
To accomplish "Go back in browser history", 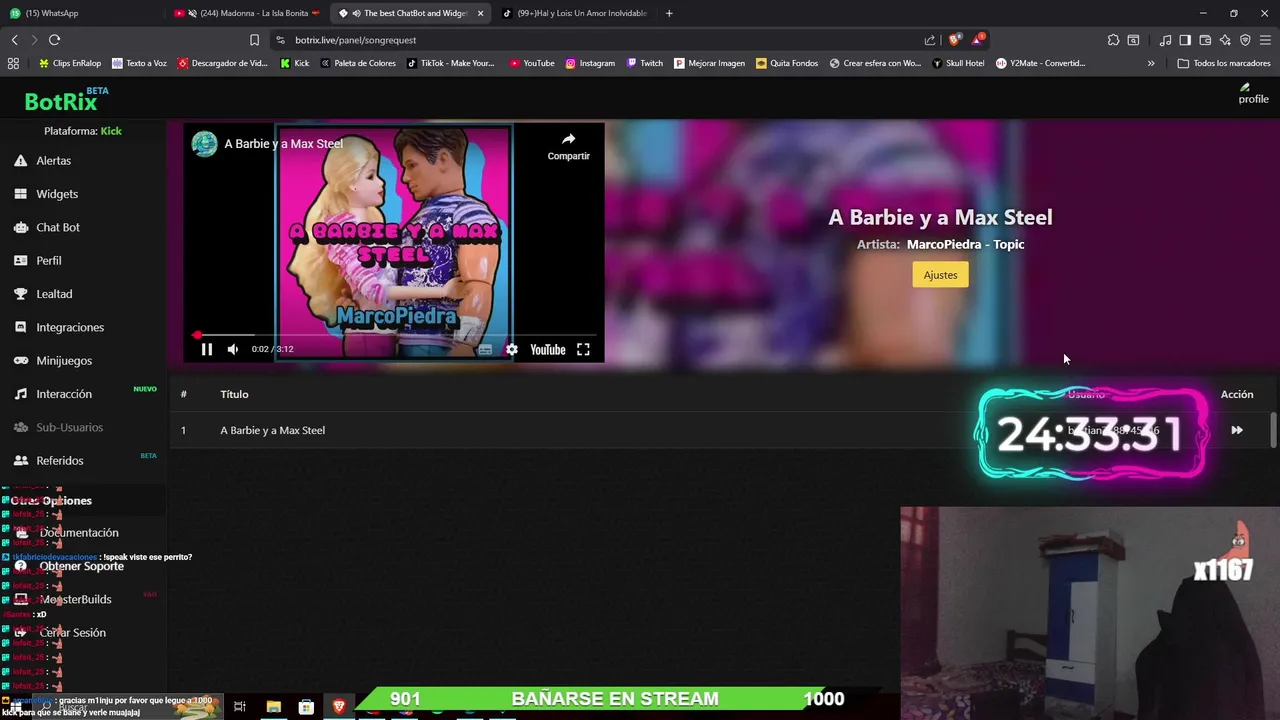I will [x=14, y=40].
